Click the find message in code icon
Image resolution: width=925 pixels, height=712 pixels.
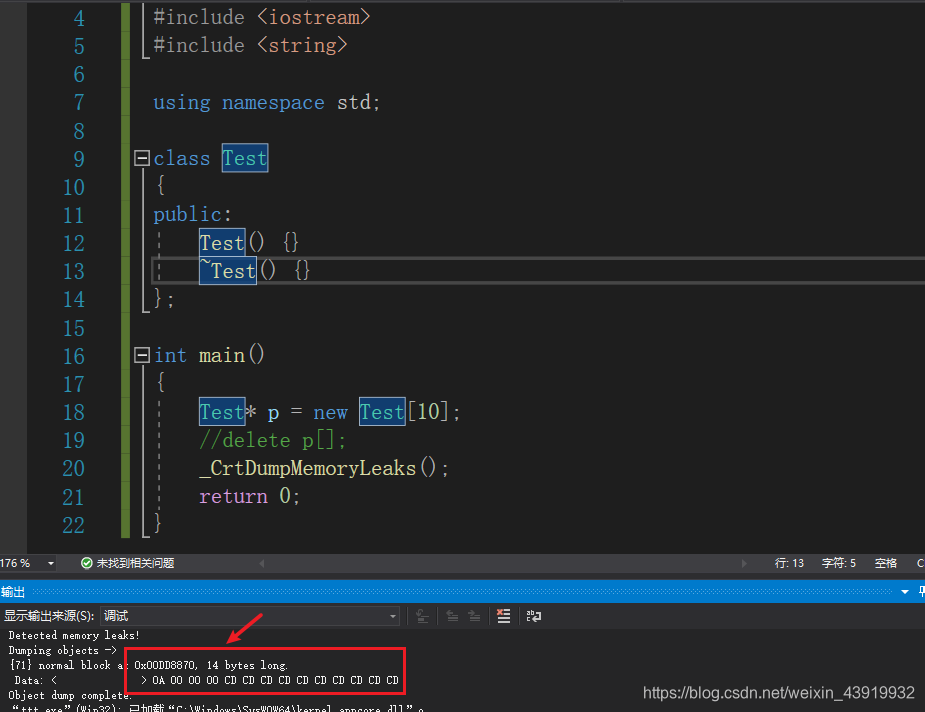(x=422, y=616)
